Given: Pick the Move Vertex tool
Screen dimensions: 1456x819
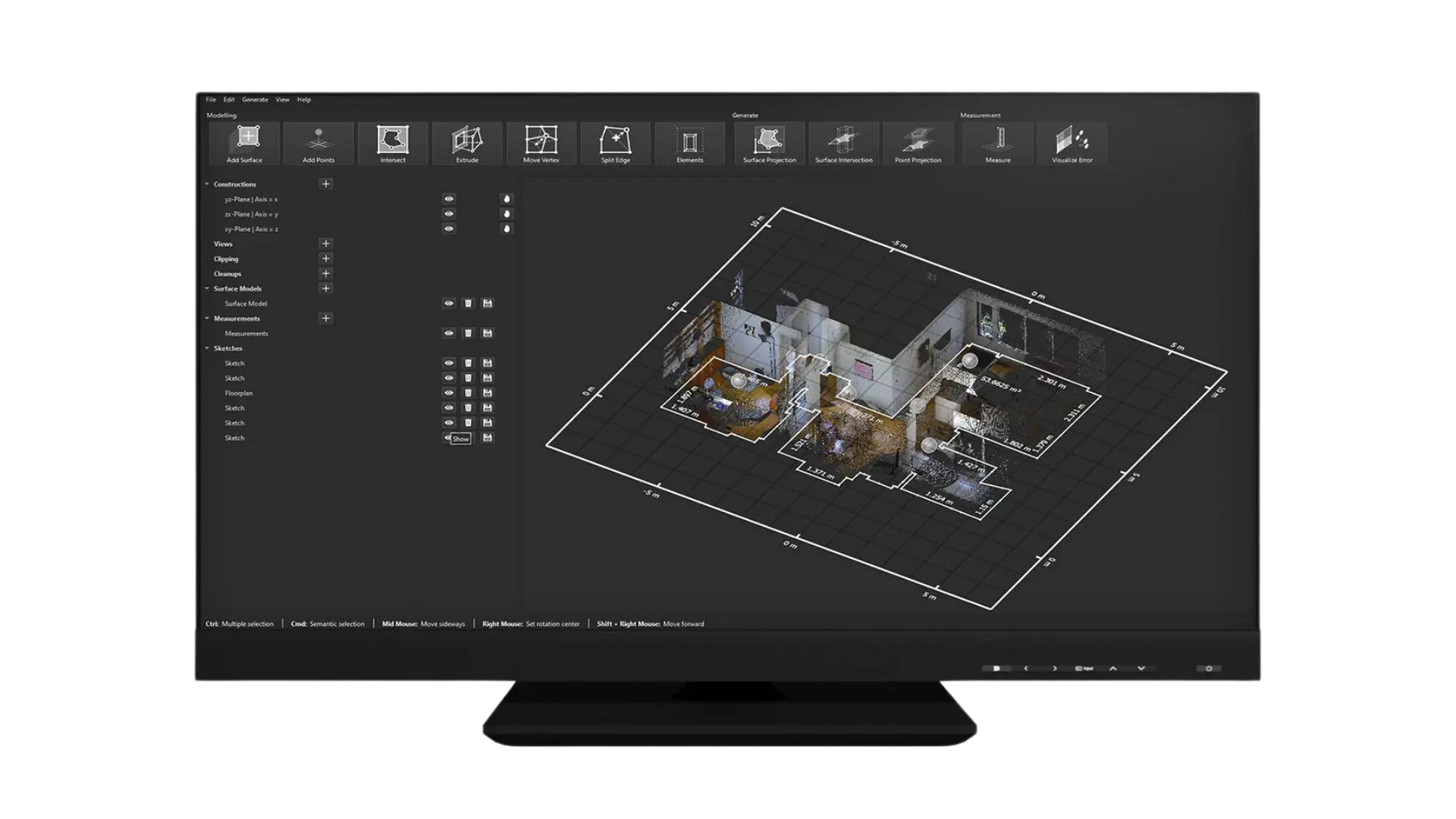Looking at the screenshot, I should (541, 143).
